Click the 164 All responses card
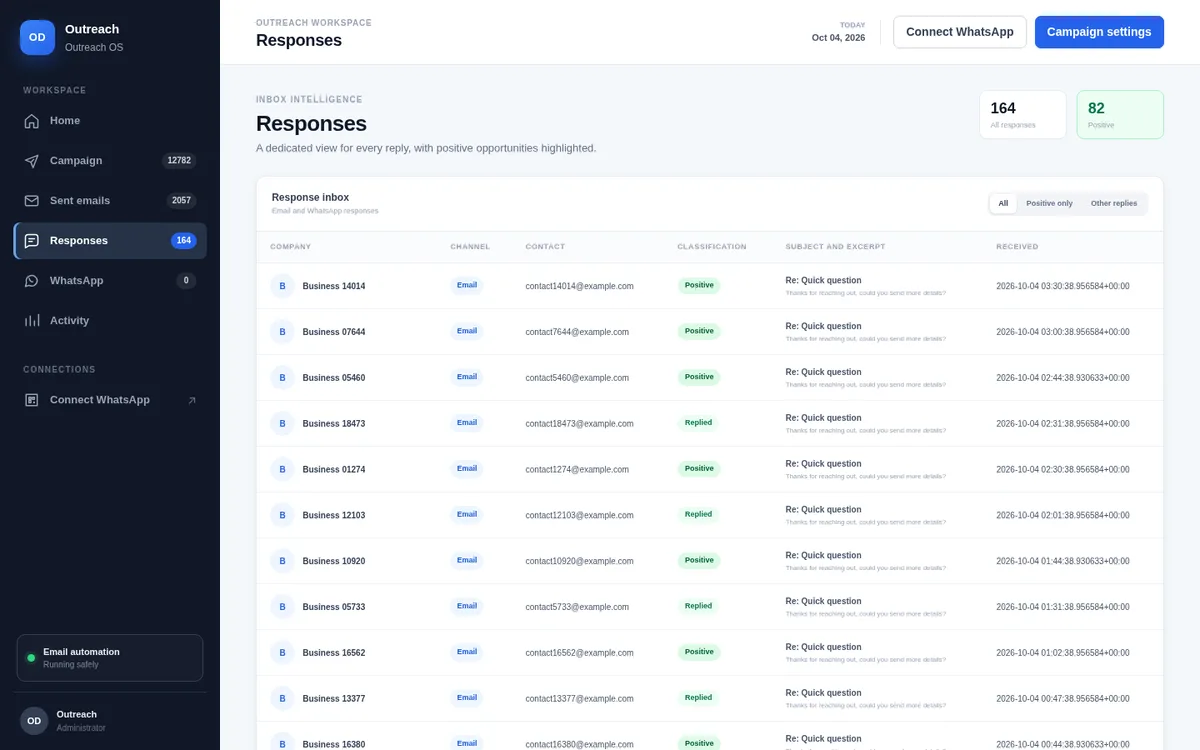This screenshot has width=1200, height=750. (1023, 115)
